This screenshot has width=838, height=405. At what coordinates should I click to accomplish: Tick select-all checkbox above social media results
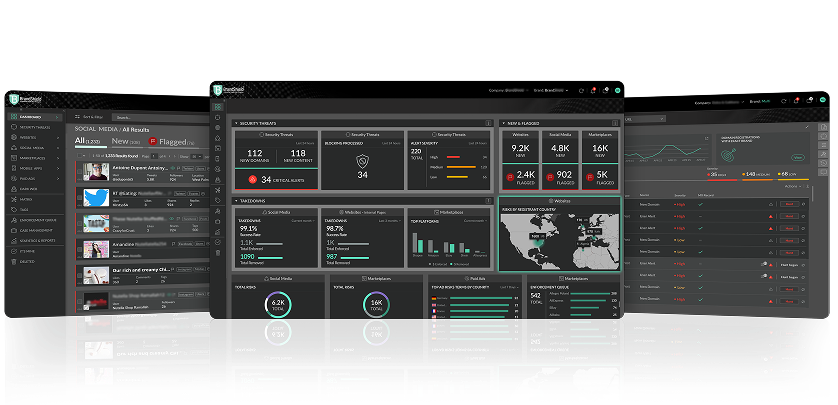point(80,155)
